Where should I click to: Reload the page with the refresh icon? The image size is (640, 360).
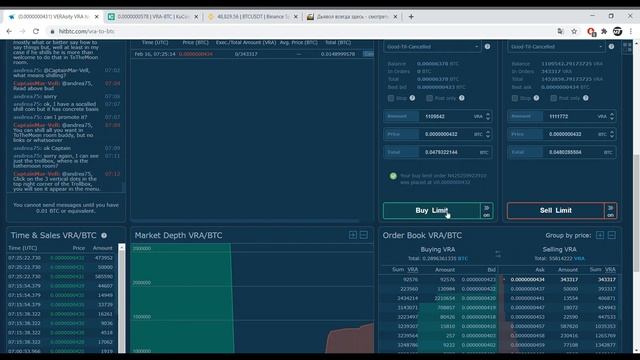point(36,31)
